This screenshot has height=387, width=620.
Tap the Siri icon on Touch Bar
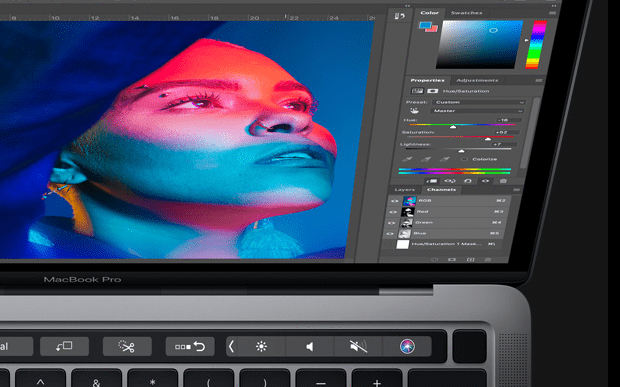(407, 347)
